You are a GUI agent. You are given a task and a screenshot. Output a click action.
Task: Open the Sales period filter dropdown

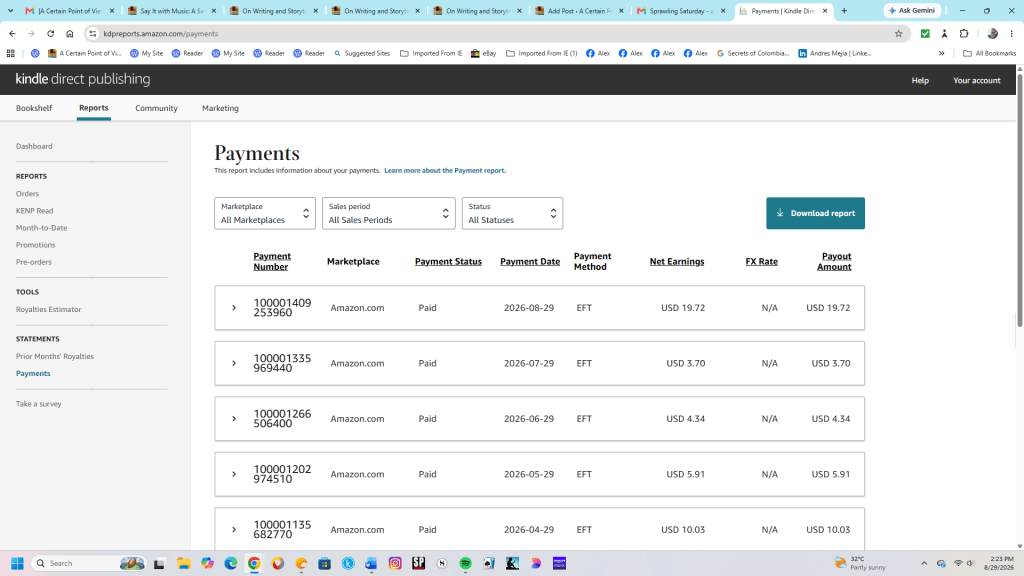[389, 213]
